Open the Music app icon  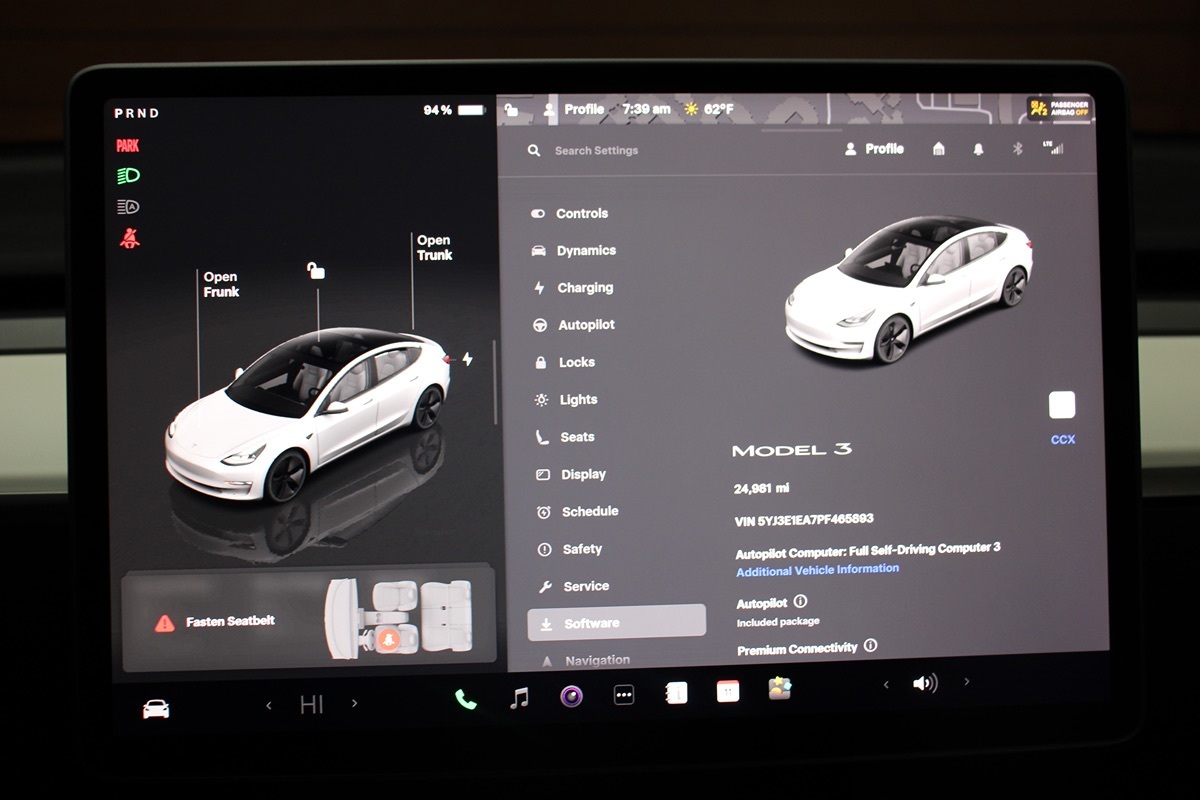519,698
